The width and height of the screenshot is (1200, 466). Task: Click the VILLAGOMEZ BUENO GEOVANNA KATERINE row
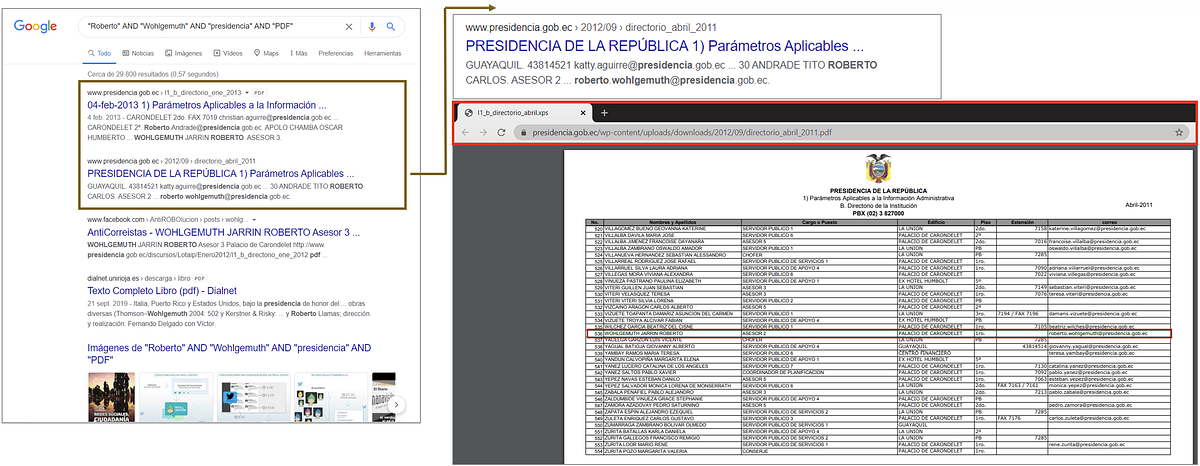(876, 229)
